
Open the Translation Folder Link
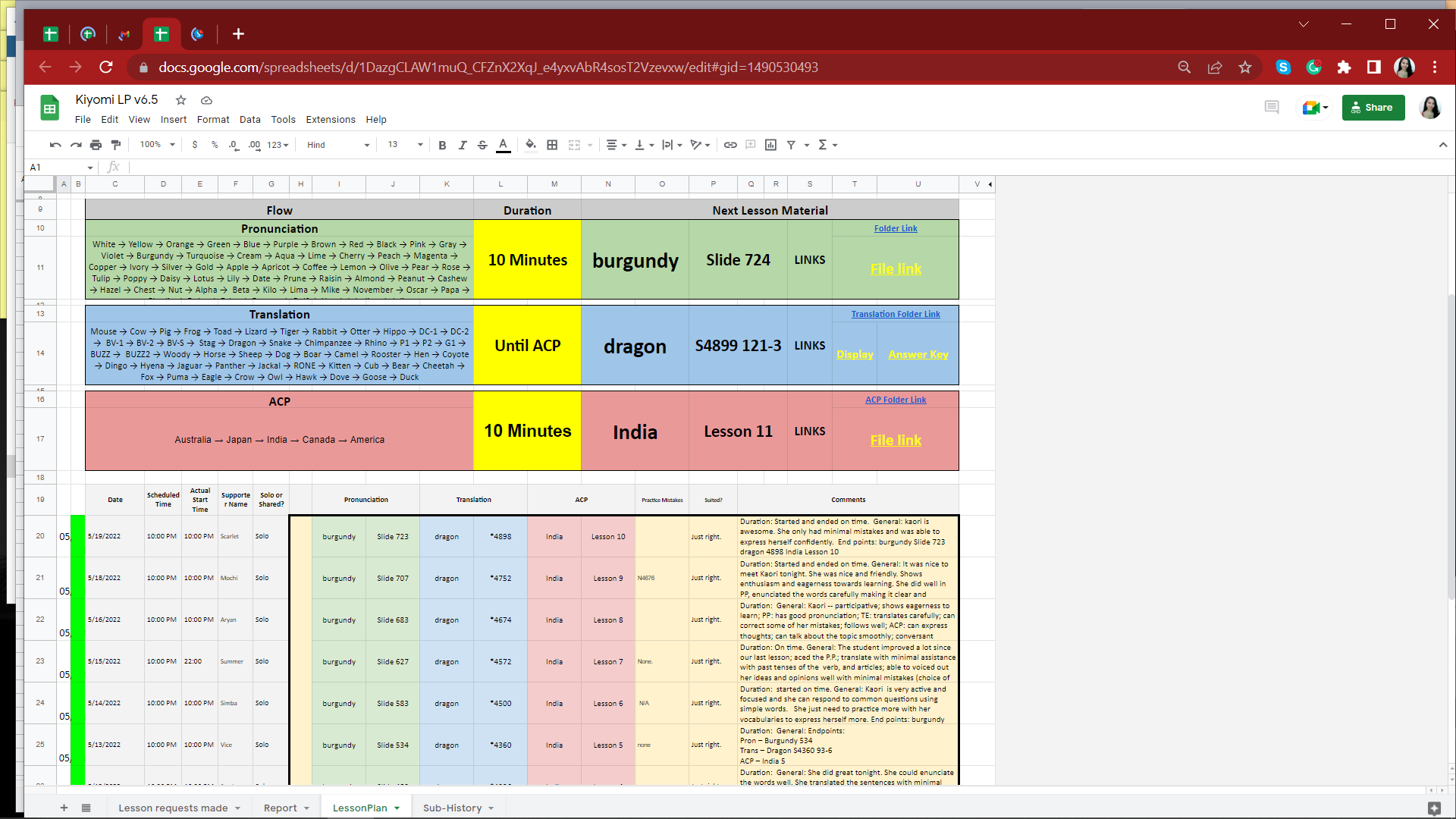point(896,314)
